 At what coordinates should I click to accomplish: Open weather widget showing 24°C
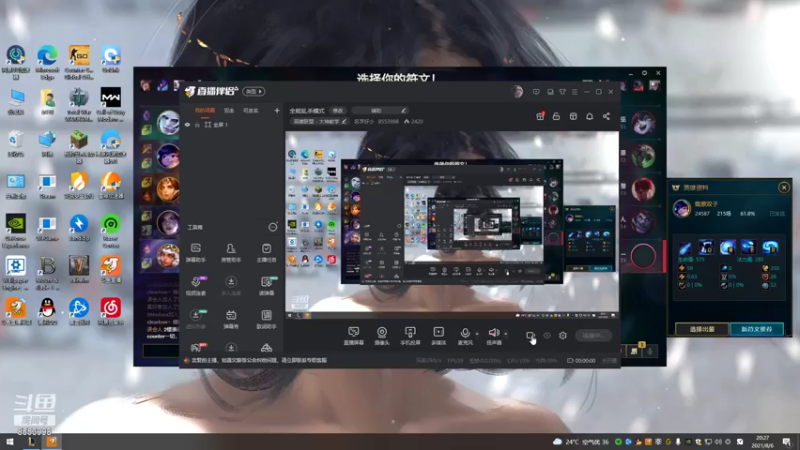click(x=581, y=442)
